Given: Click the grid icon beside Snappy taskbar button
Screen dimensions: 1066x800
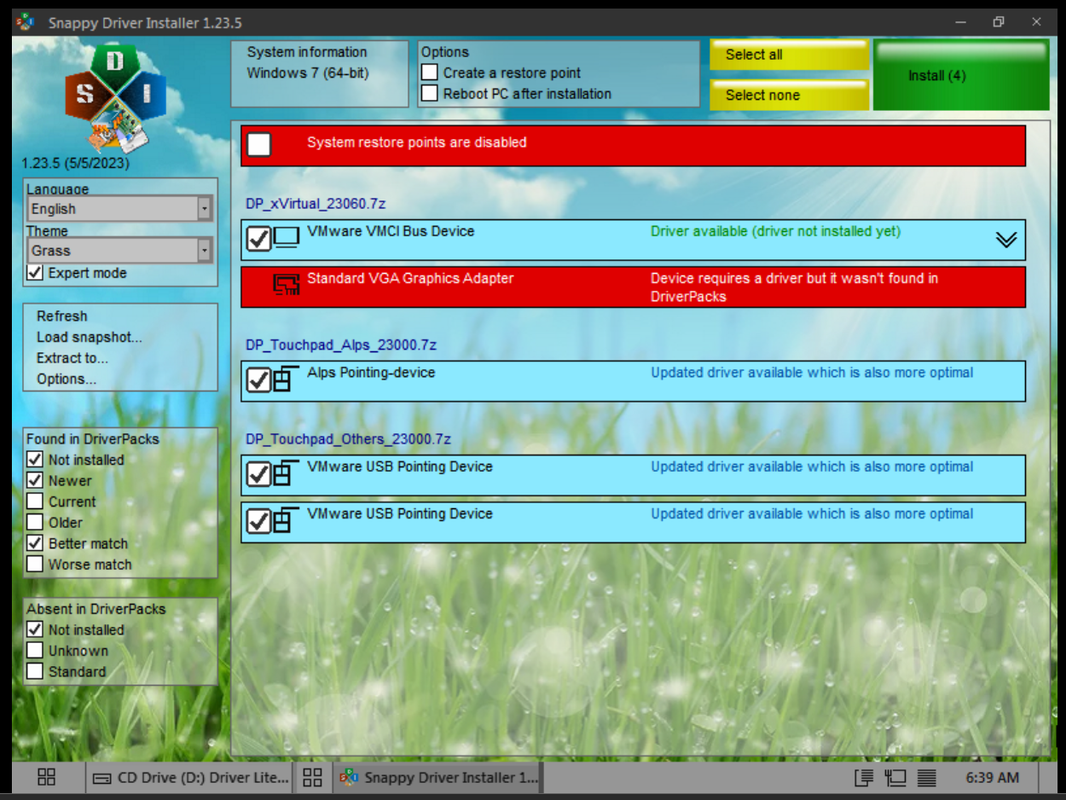Looking at the screenshot, I should [x=312, y=777].
